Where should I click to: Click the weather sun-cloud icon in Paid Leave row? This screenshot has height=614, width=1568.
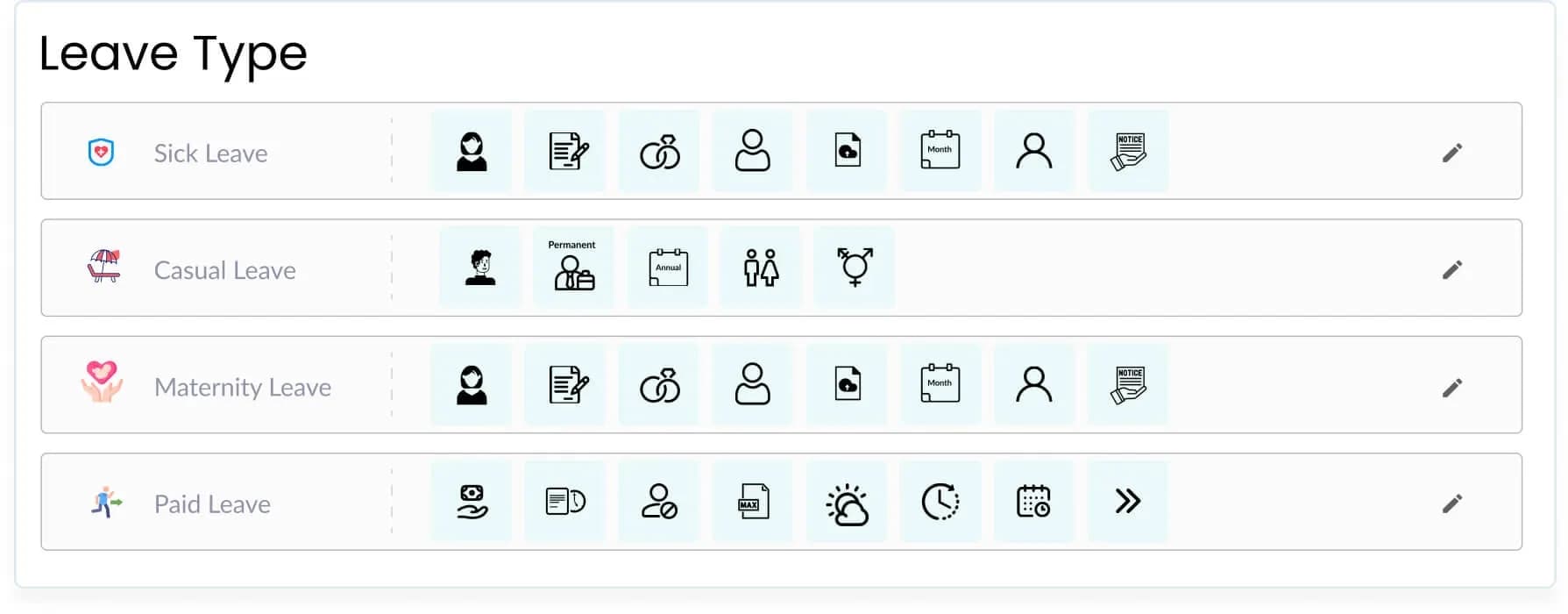846,501
